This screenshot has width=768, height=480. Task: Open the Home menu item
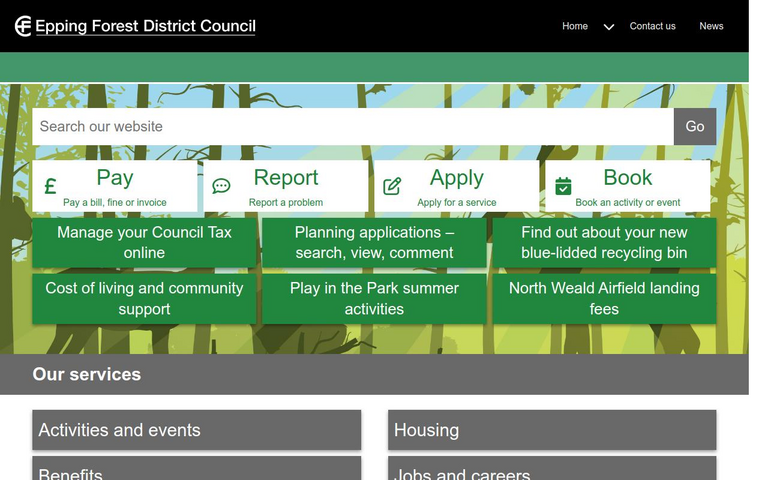click(x=575, y=26)
